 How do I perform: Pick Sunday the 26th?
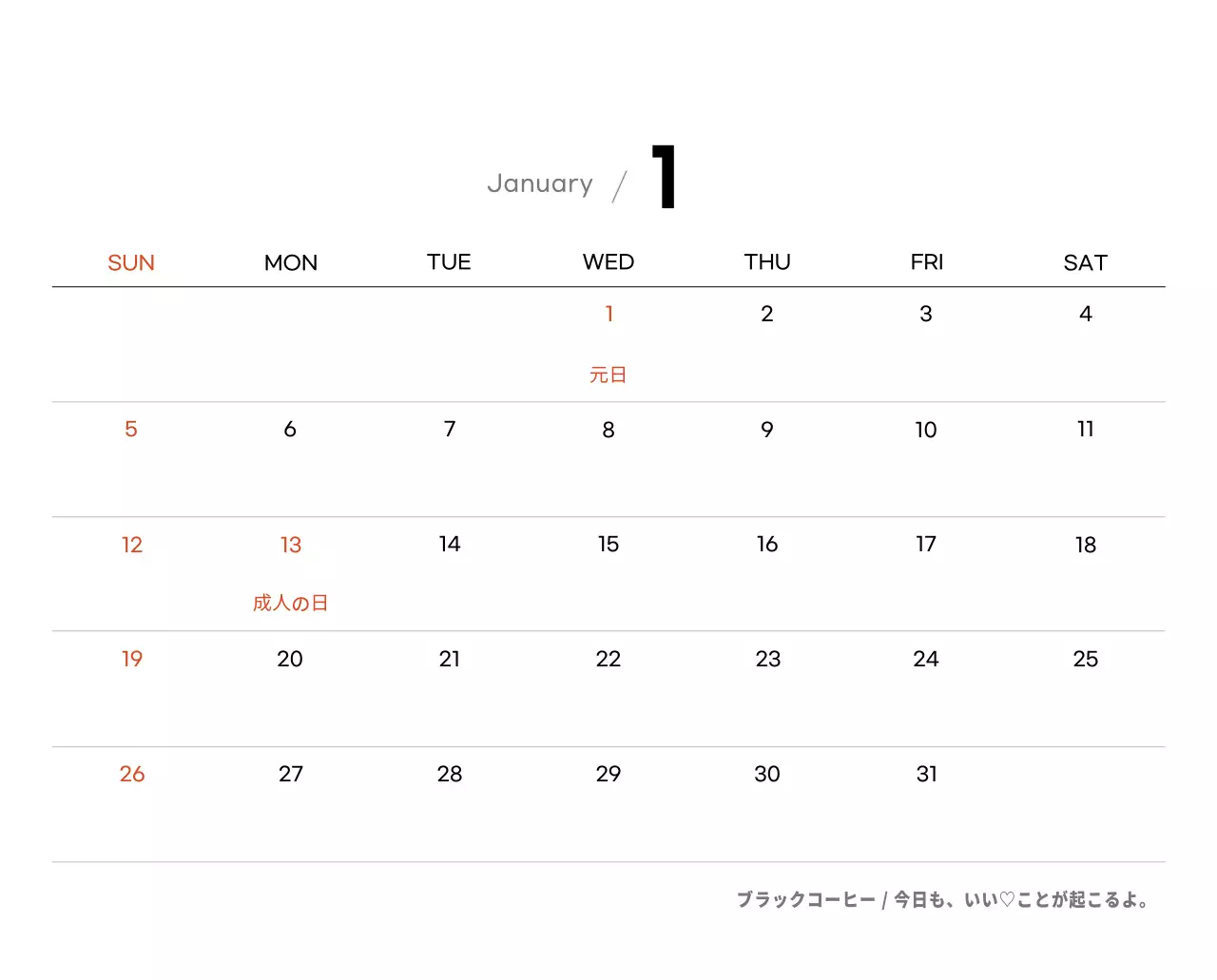[132, 775]
